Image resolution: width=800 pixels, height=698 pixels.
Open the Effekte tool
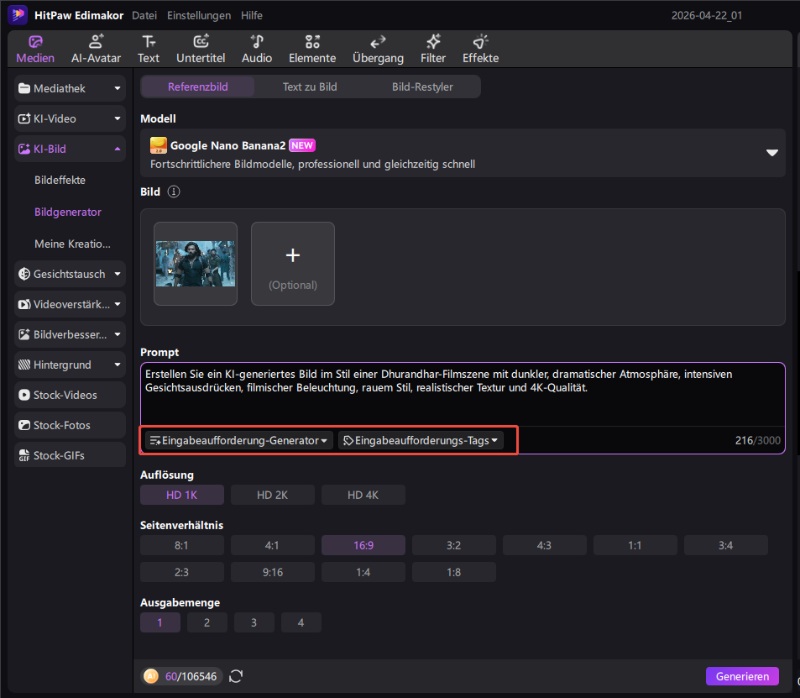pos(480,48)
